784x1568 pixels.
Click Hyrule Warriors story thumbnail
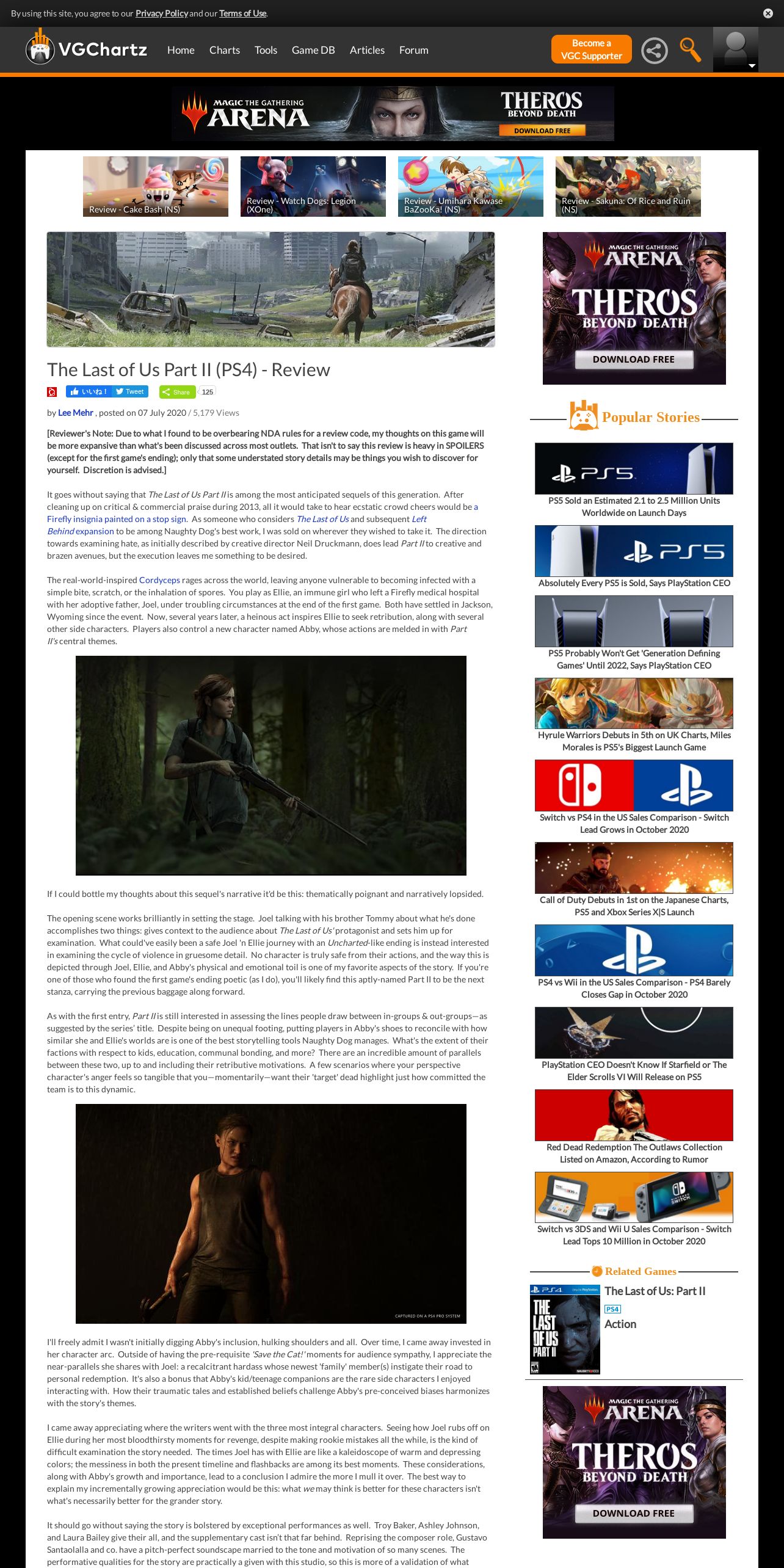click(634, 703)
